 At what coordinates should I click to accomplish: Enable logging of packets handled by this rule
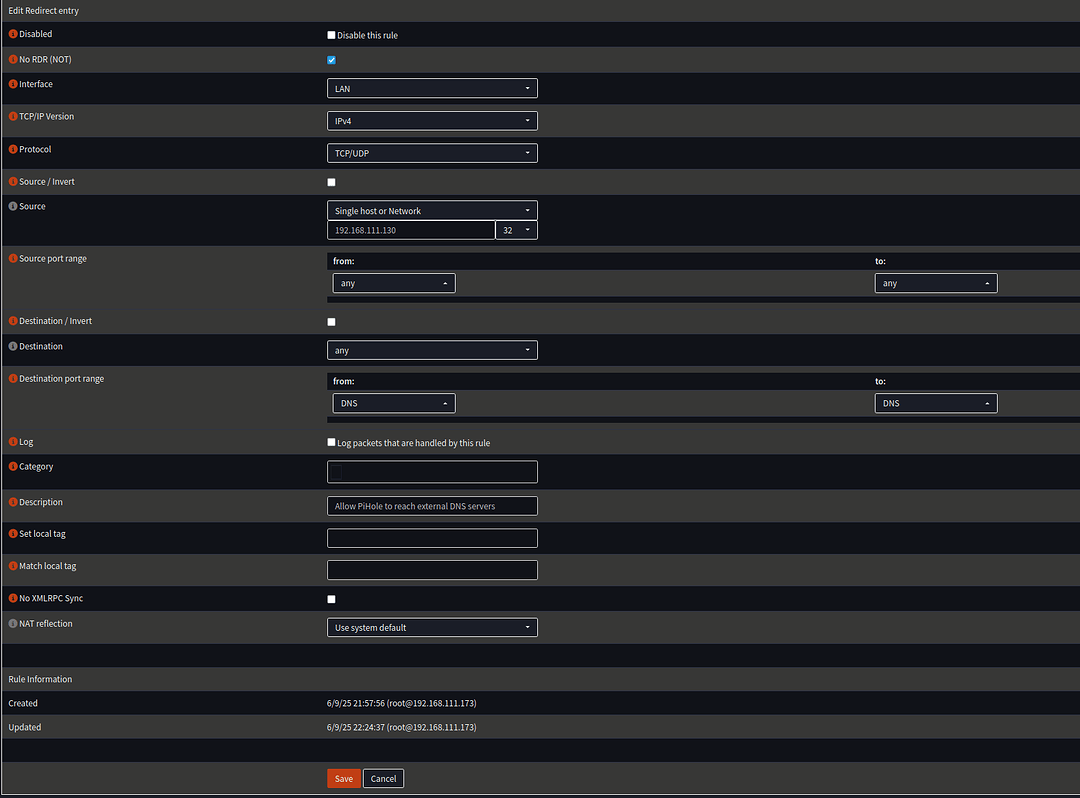[x=331, y=441]
